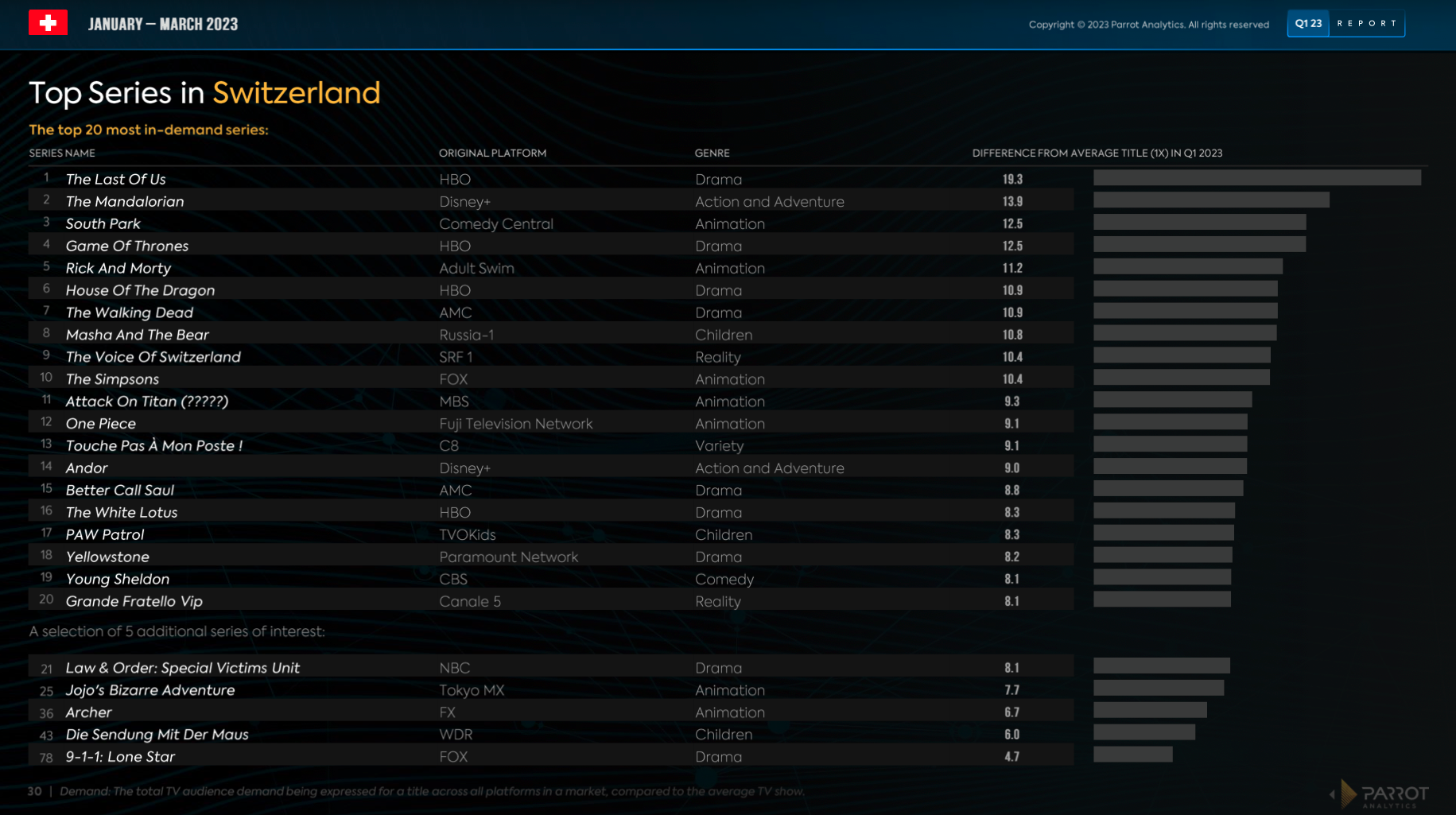Select 'Masha And The Bear' title

click(x=137, y=335)
